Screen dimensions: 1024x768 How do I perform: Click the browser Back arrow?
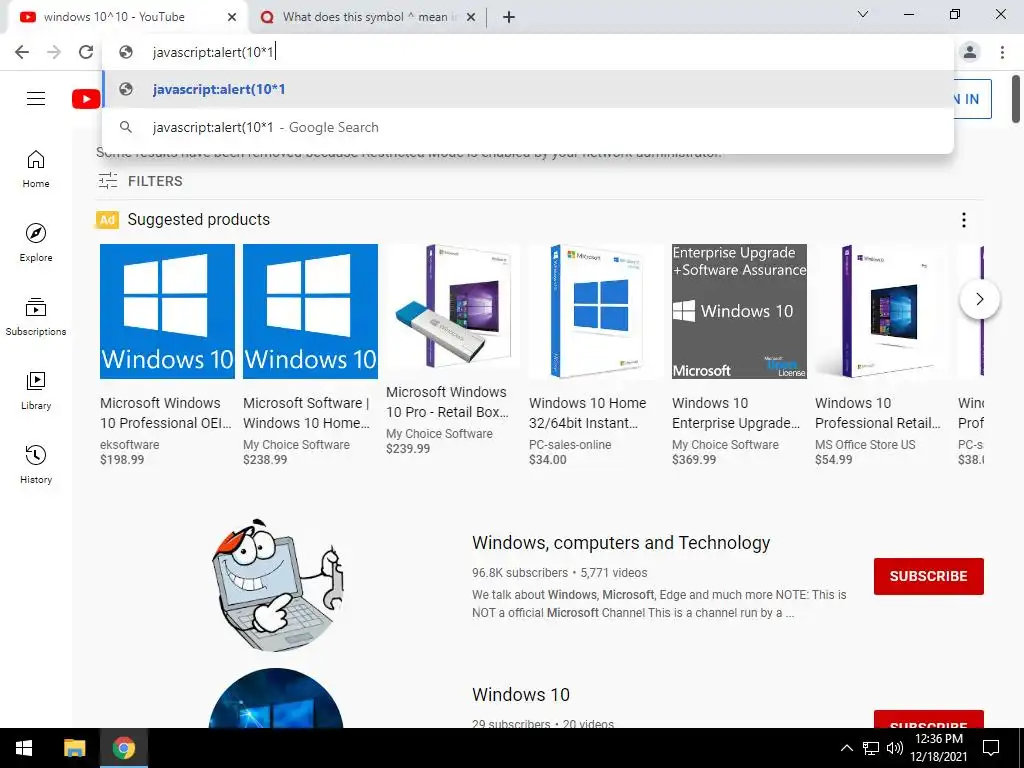[x=22, y=52]
